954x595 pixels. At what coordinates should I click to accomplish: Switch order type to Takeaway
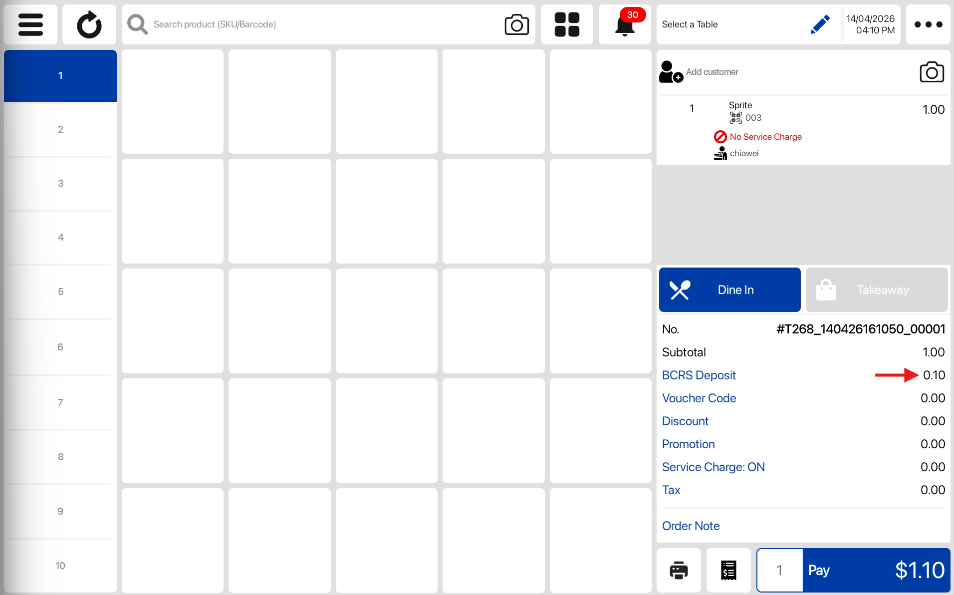point(876,290)
